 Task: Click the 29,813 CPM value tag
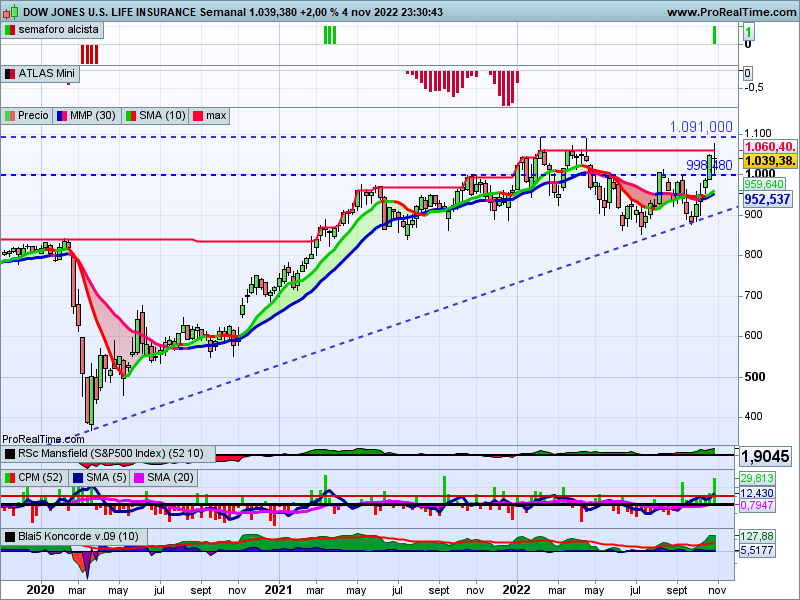point(757,478)
